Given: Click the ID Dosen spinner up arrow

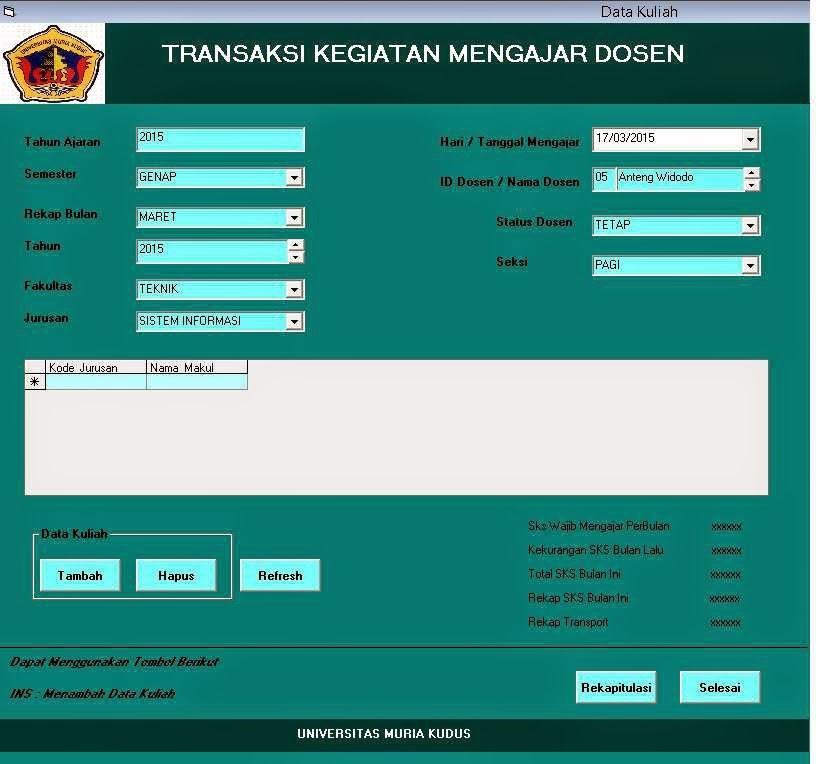Looking at the screenshot, I should (x=753, y=172).
